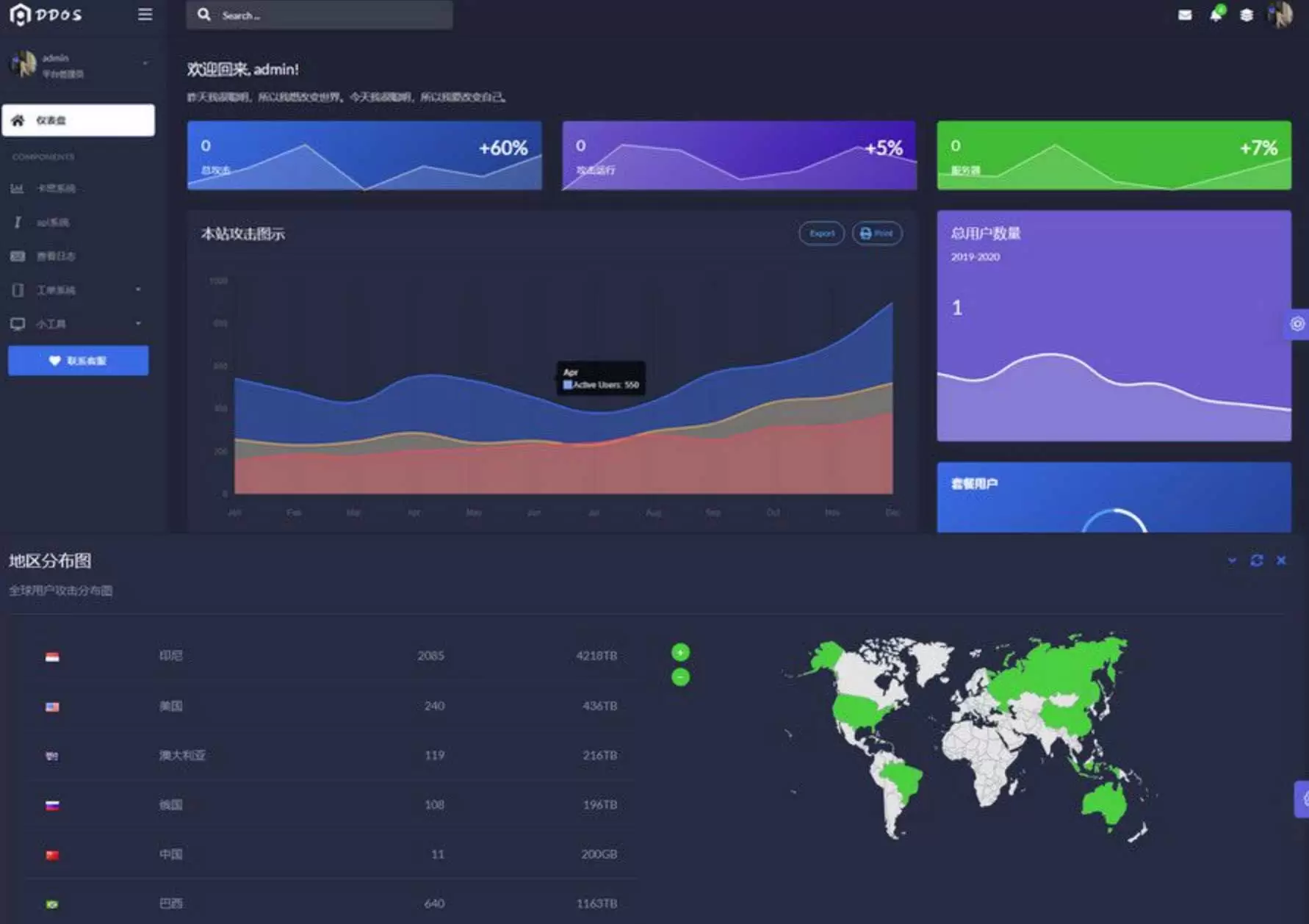Click the China flag icon
The height and width of the screenshot is (924, 1309).
(x=52, y=855)
